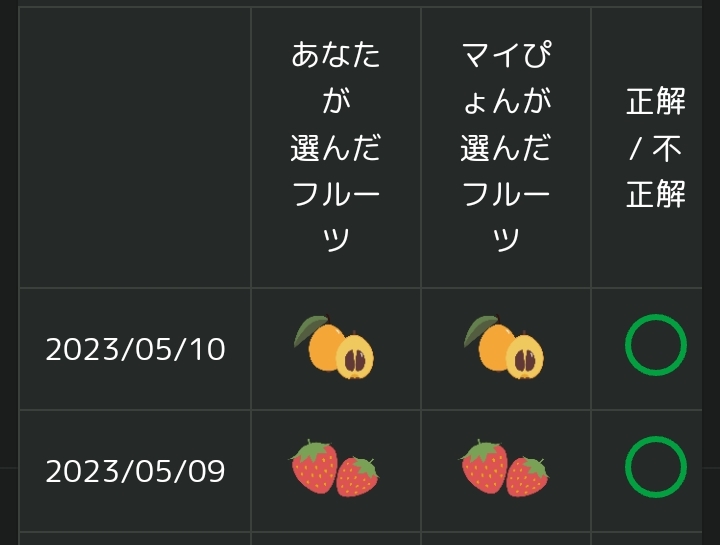The width and height of the screenshot is (720, 545).
Task: Click 選んだ in the あなた column header
Action: coord(336,148)
